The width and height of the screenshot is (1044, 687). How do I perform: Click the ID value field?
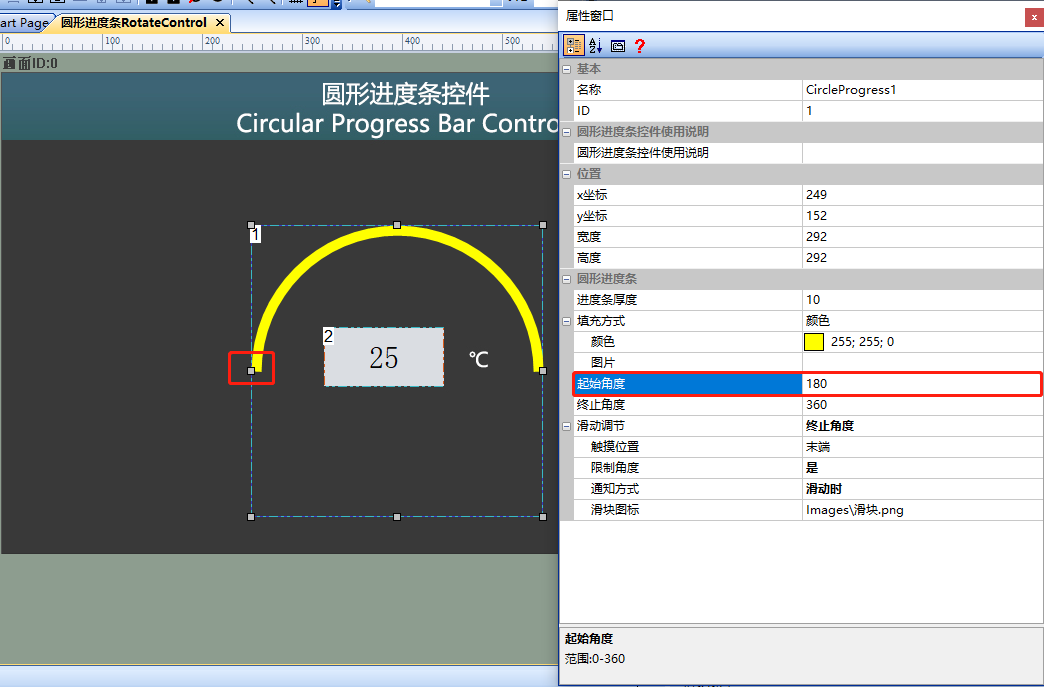click(922, 111)
